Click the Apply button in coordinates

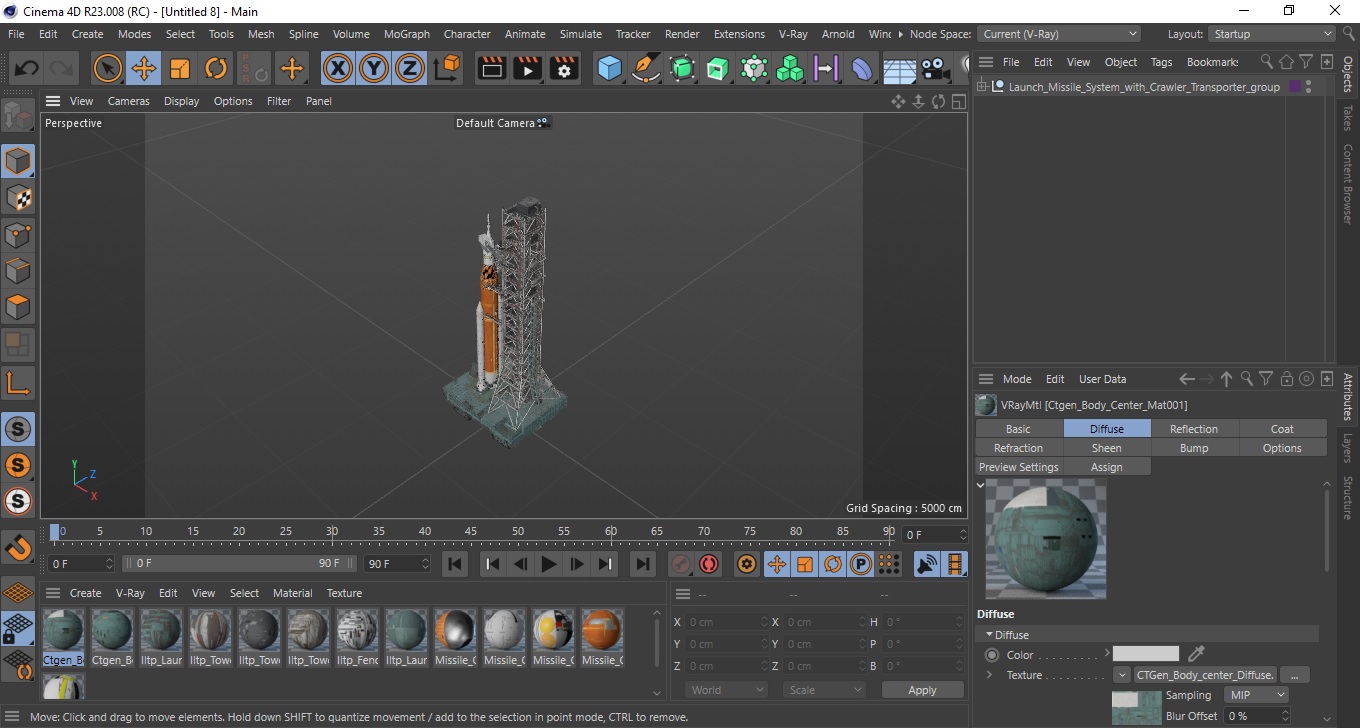[922, 690]
